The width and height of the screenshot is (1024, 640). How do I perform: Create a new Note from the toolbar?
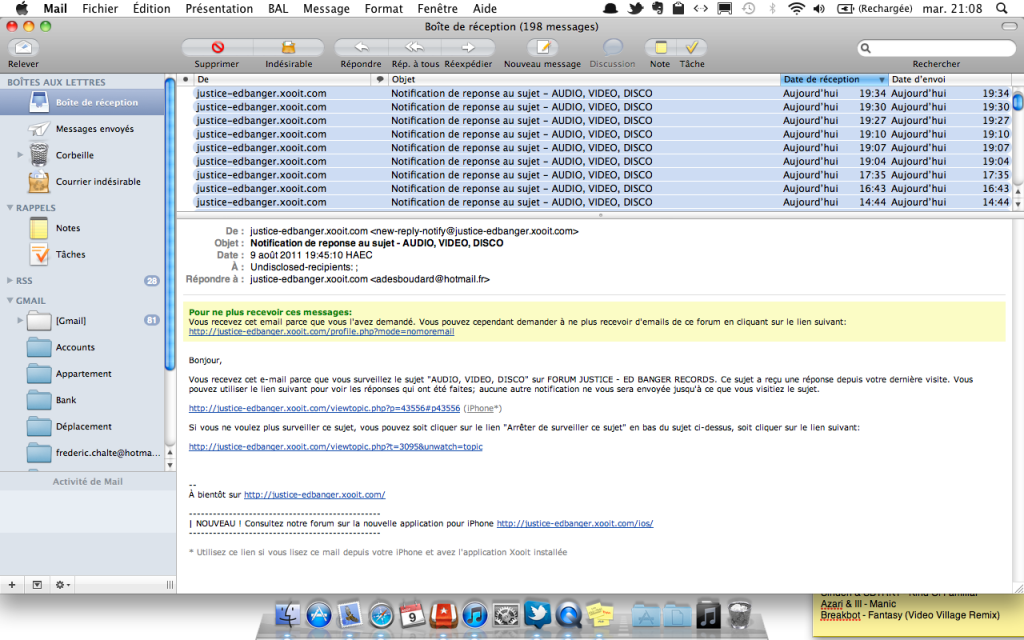tap(660, 48)
